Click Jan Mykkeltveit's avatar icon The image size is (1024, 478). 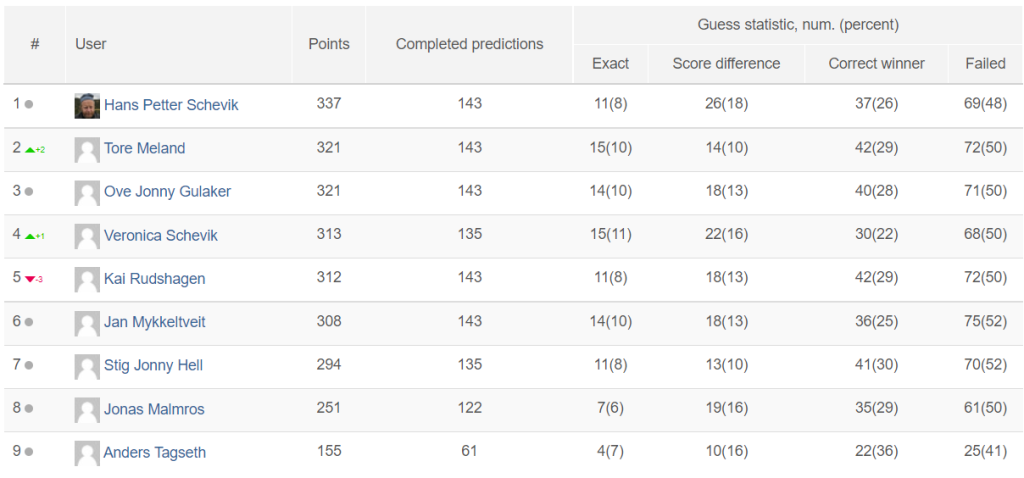point(87,323)
